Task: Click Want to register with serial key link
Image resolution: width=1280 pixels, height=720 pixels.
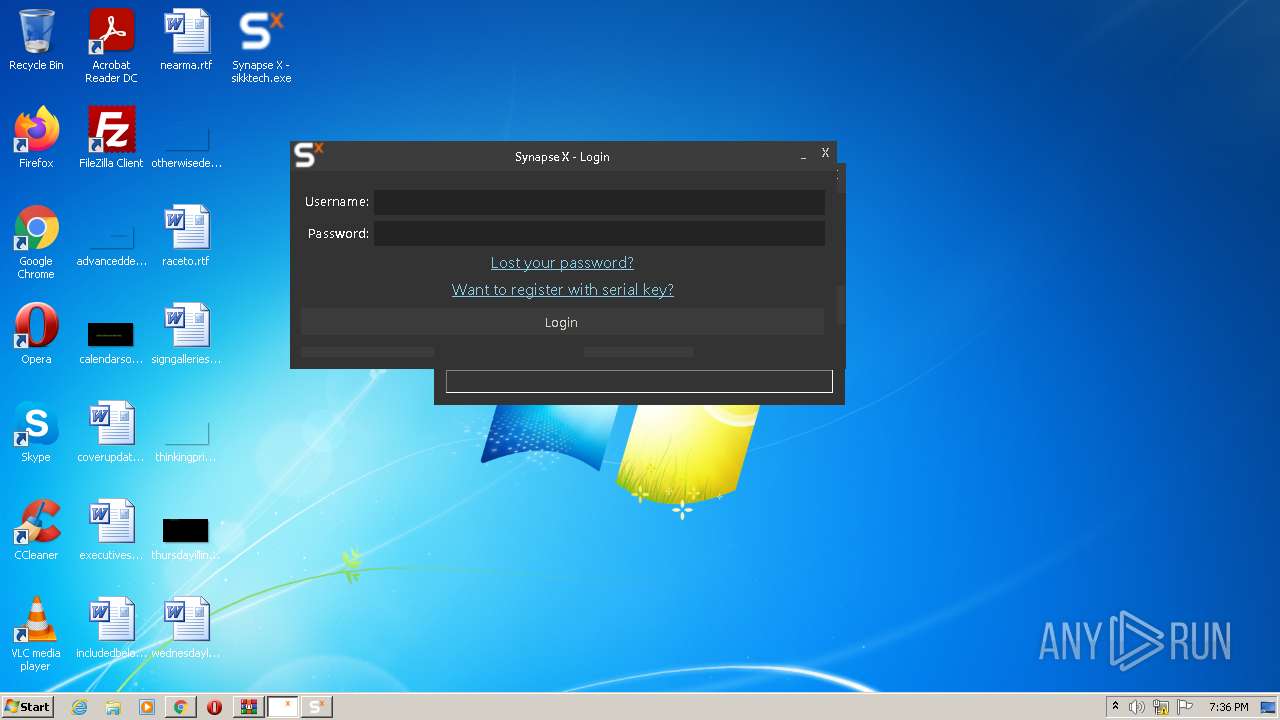Action: (x=562, y=290)
